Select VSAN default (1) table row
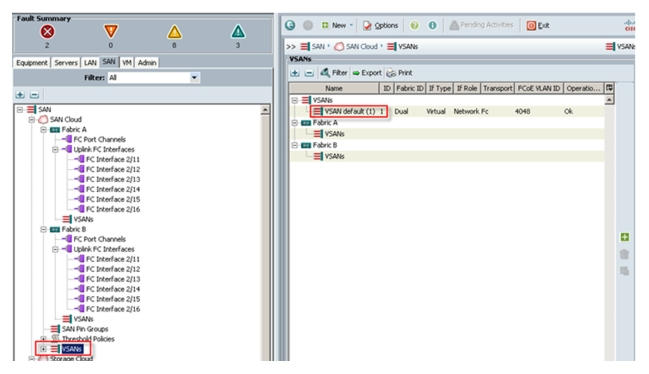This screenshot has height=374, width=649. [x=447, y=111]
